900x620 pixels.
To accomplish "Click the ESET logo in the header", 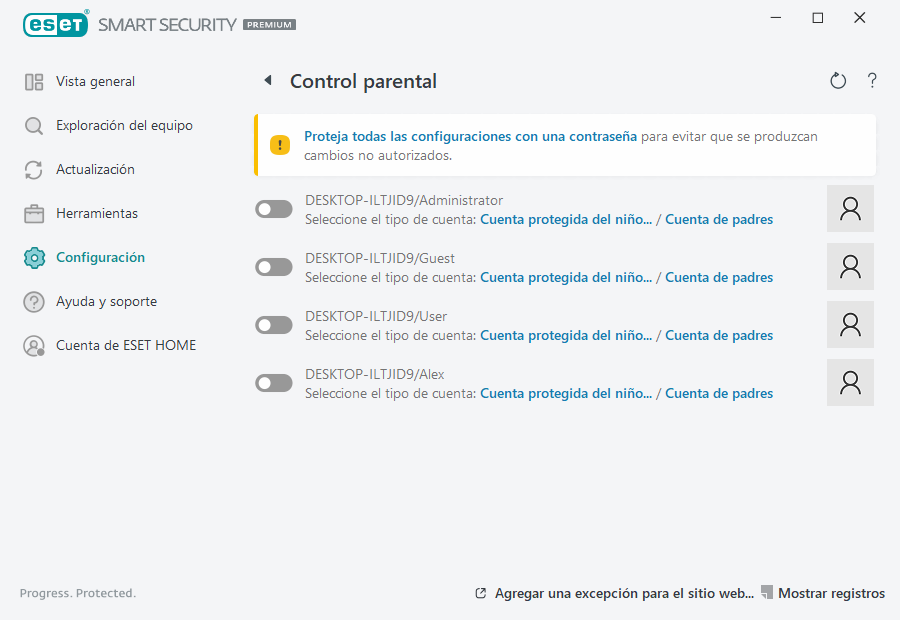I will tap(55, 24).
